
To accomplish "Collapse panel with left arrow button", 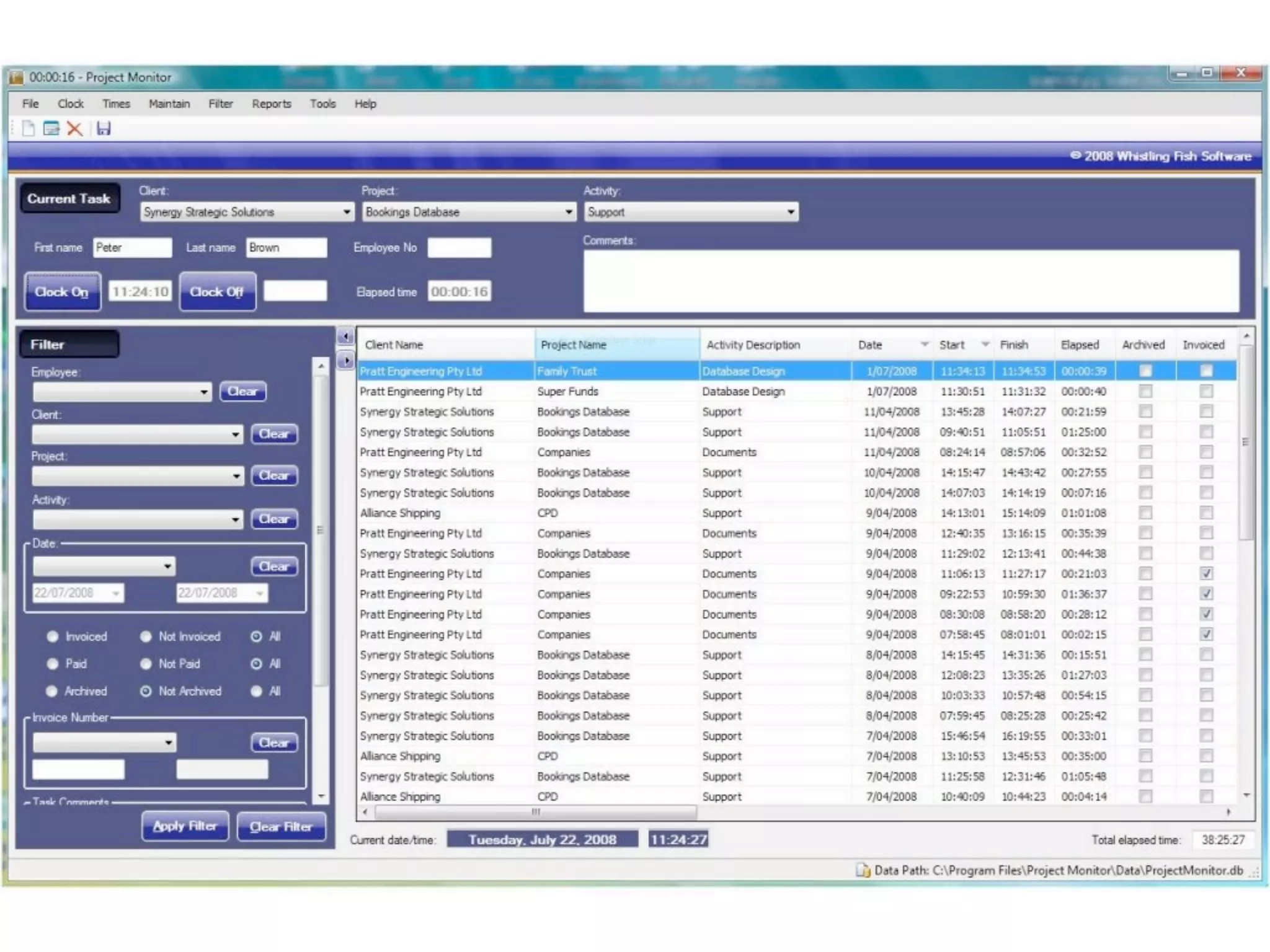I will click(345, 337).
